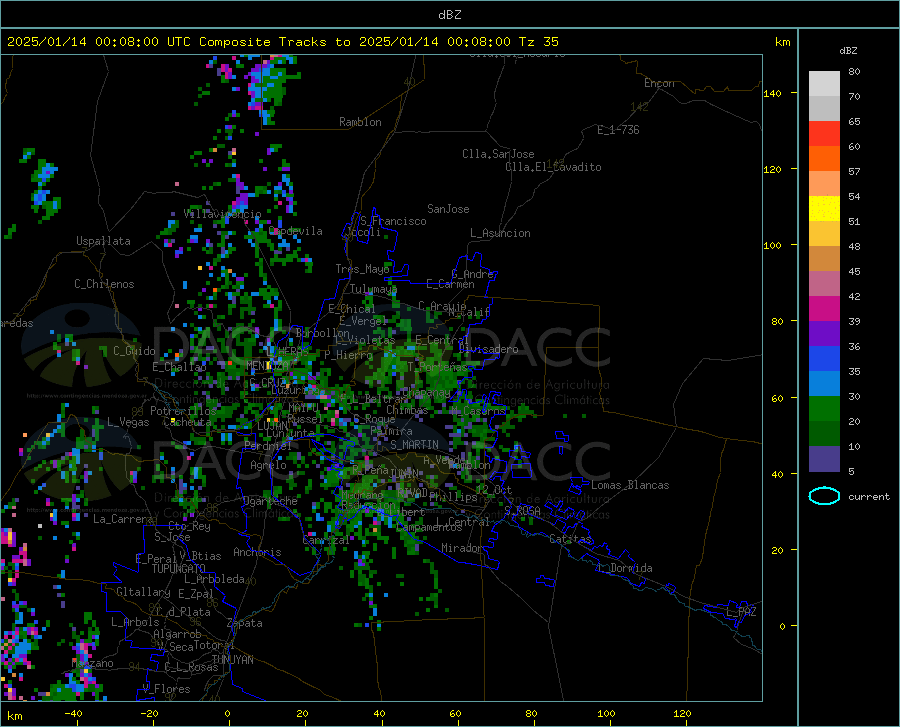Select the 'current' legend label text

869,496
